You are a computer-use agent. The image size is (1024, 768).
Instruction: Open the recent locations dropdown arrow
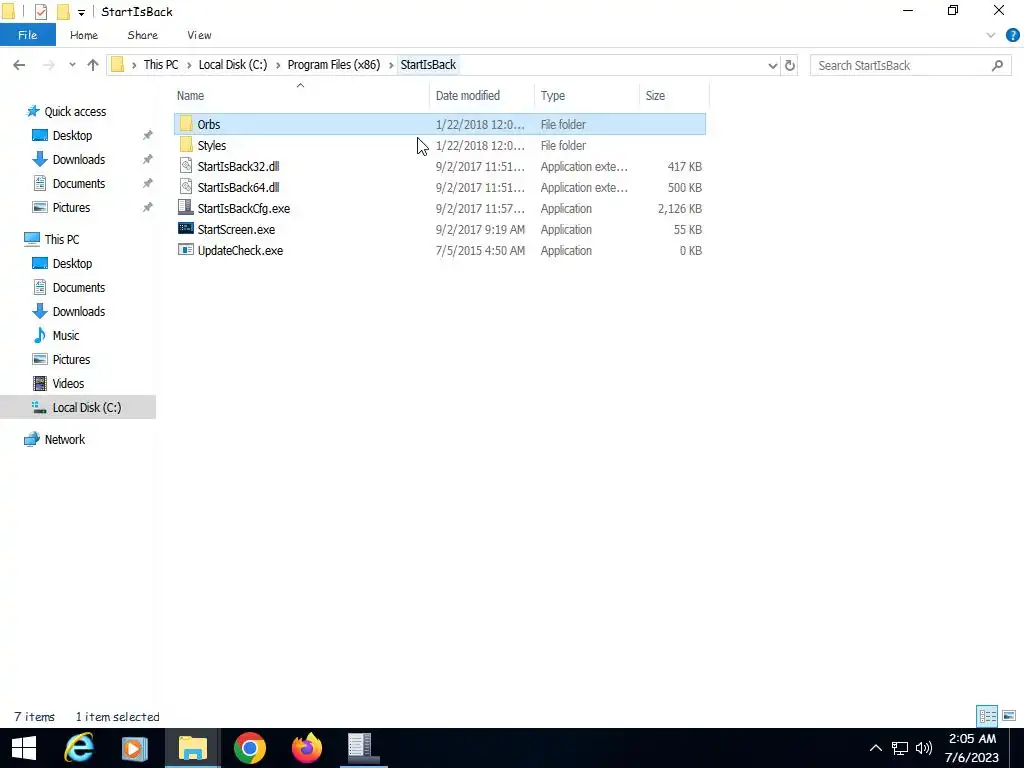(x=72, y=65)
